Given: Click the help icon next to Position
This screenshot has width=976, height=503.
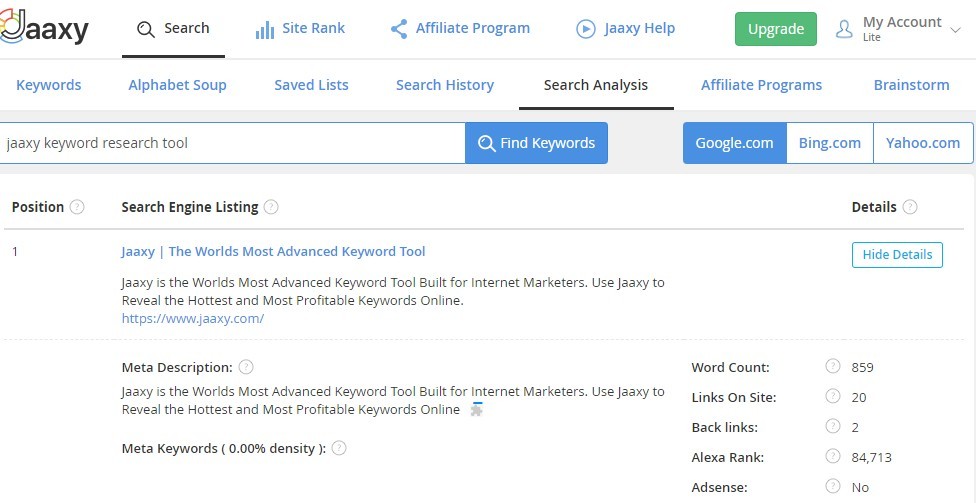Looking at the screenshot, I should pos(77,207).
